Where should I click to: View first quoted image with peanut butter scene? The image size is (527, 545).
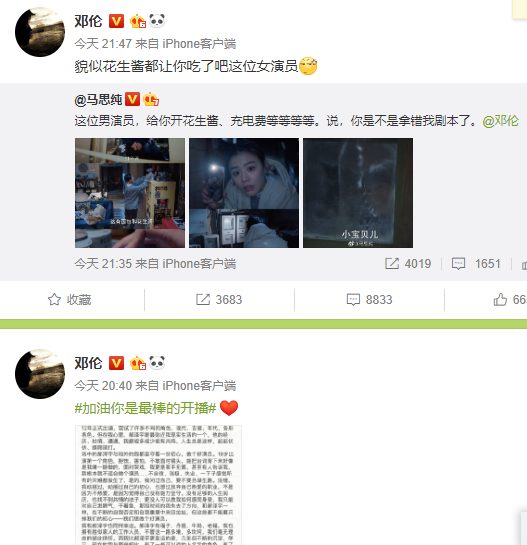point(130,193)
